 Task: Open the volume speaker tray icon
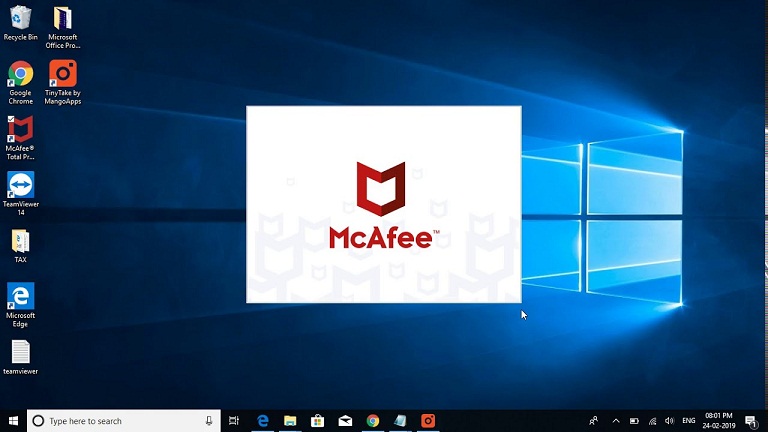coord(670,421)
